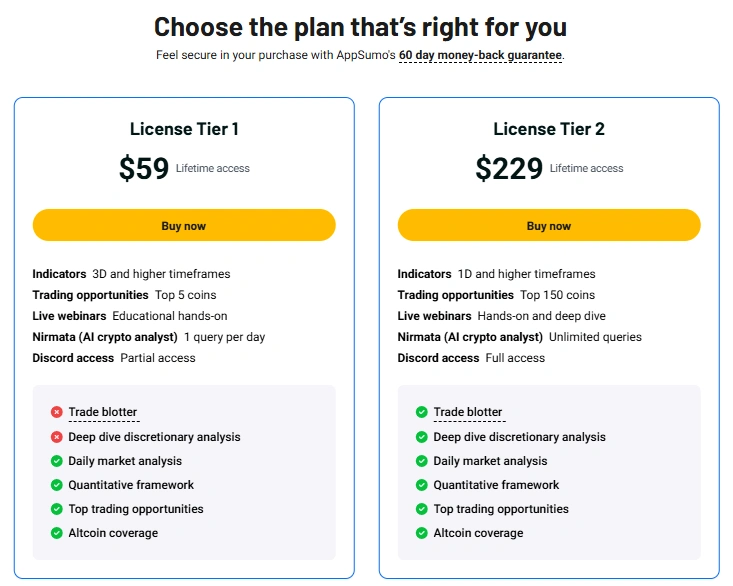Select the License Tier 2 heading
Image resolution: width=733 pixels, height=586 pixels.
click(549, 129)
